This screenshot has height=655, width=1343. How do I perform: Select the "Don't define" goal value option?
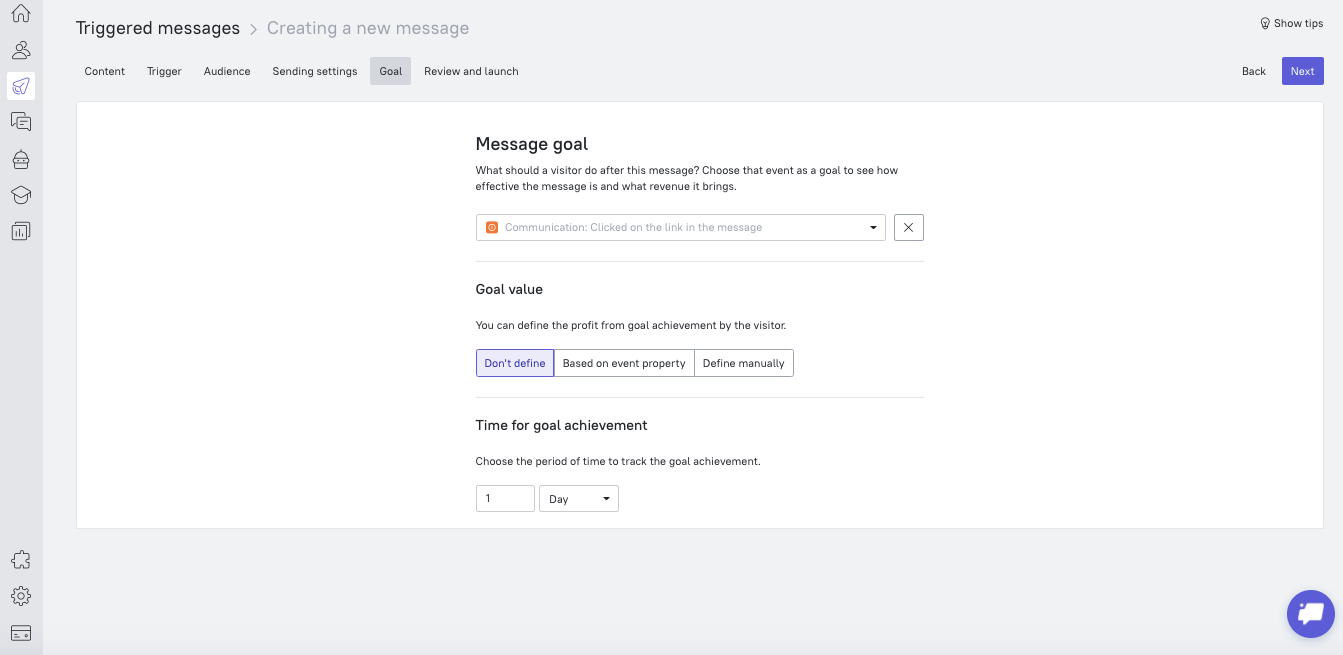tap(515, 363)
